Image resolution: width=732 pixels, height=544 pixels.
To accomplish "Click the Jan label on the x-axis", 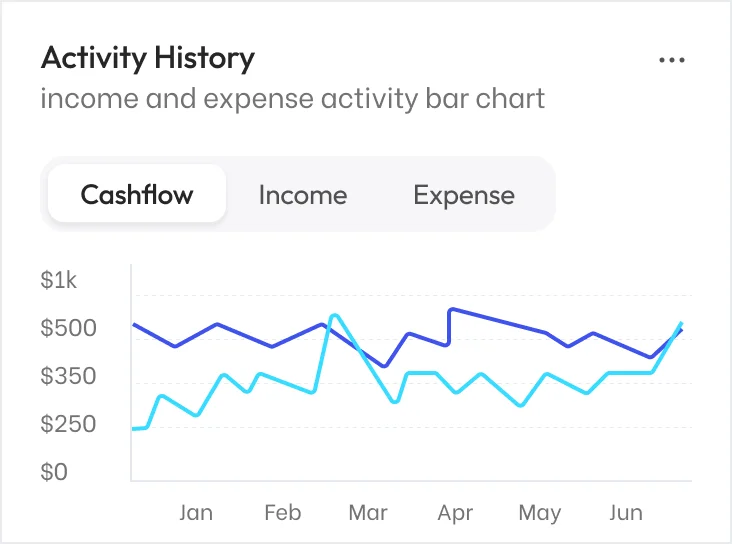I will pyautogui.click(x=196, y=513).
